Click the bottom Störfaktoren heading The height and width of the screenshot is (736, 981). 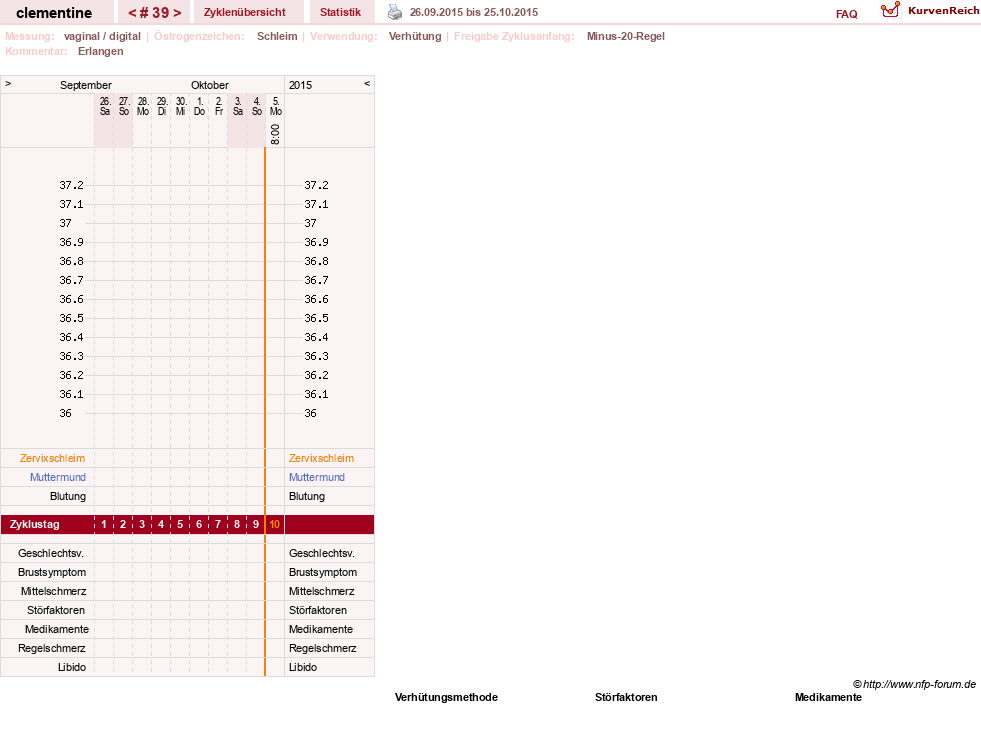(x=626, y=697)
